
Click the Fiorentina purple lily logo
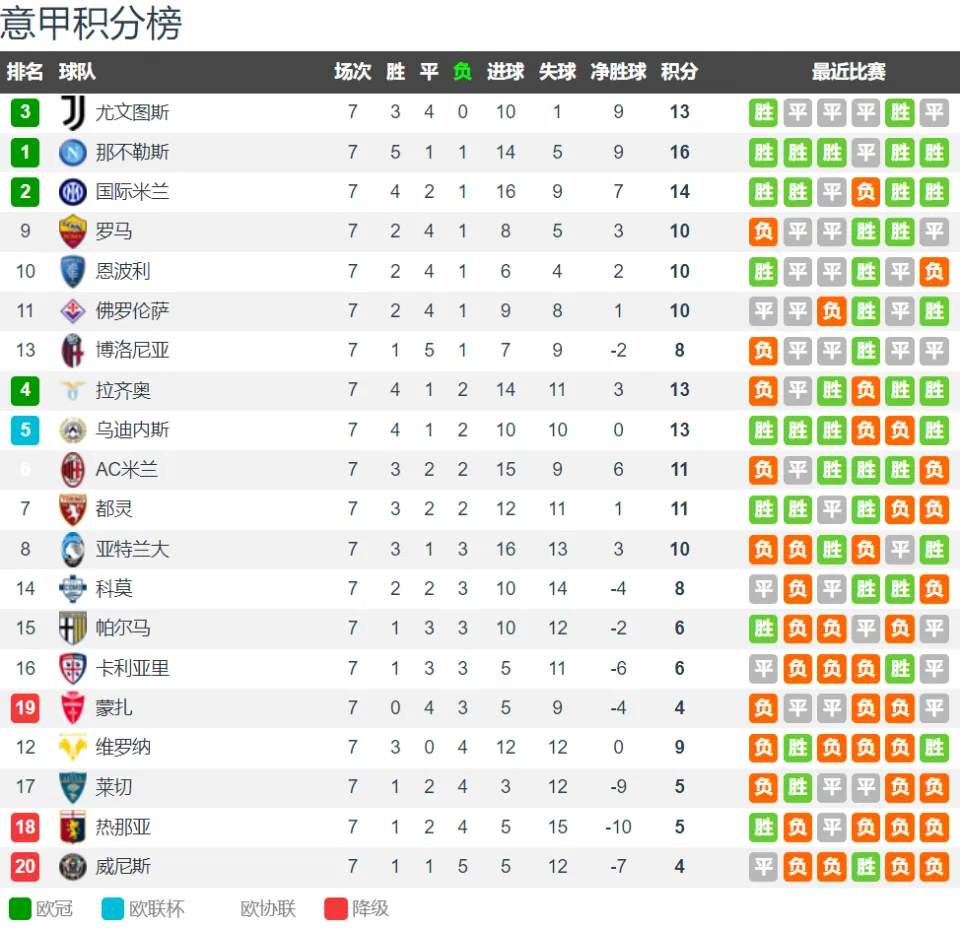click(72, 311)
